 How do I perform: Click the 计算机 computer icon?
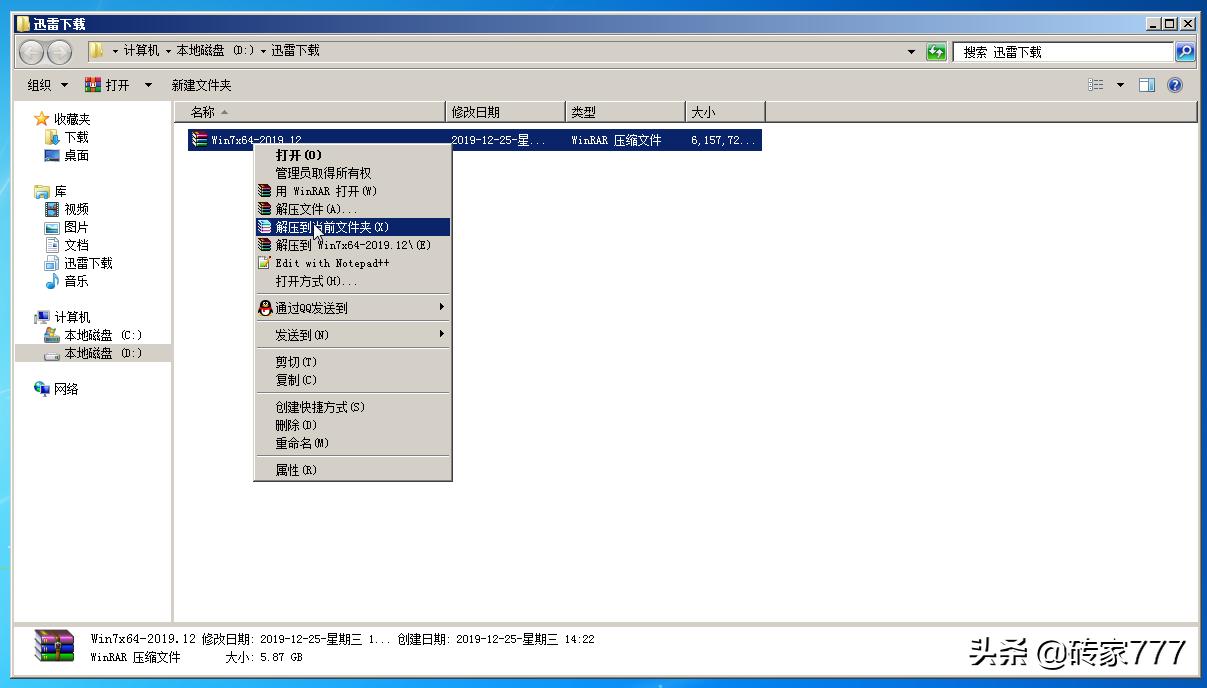(41, 317)
